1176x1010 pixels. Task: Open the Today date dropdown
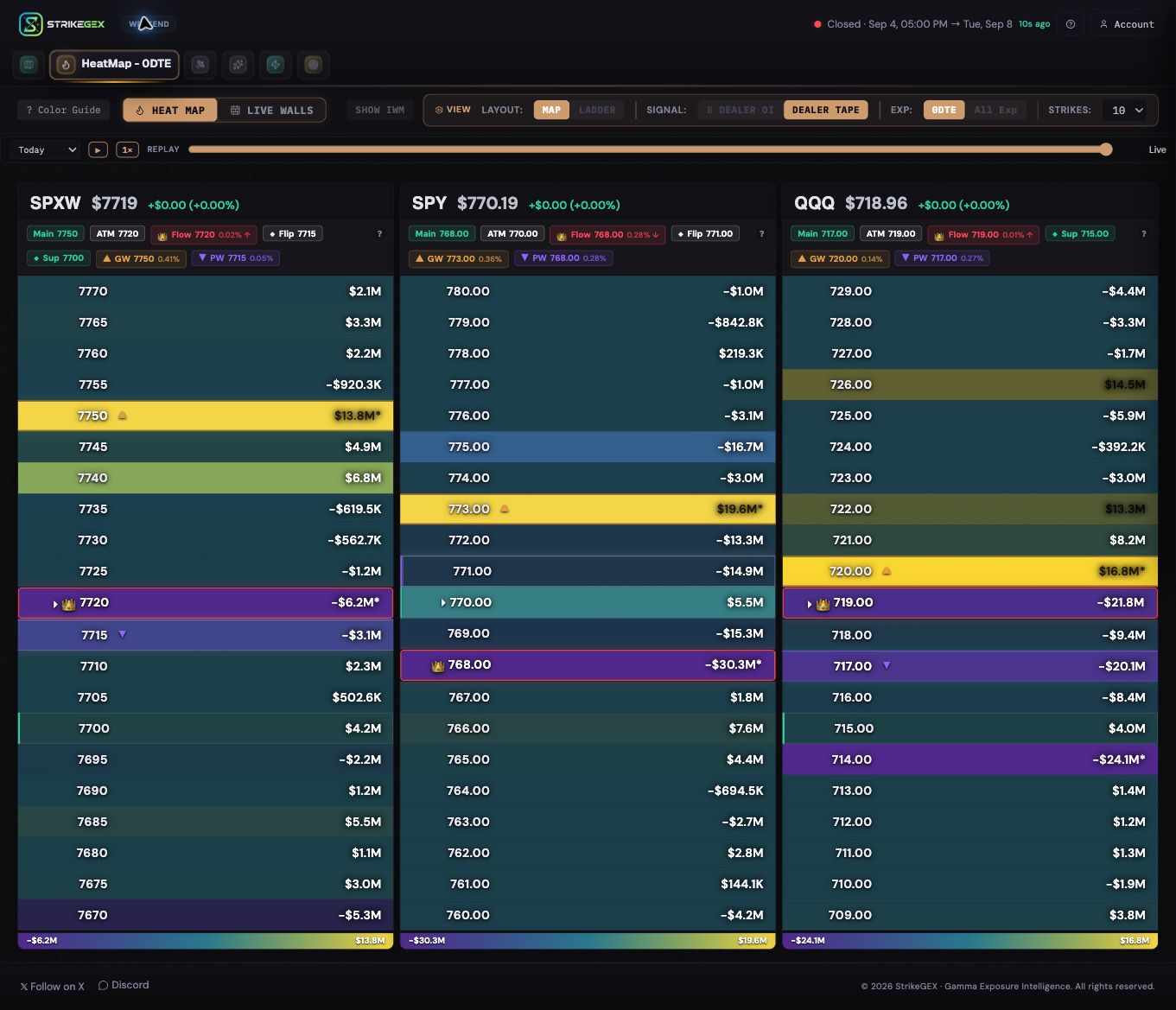point(48,149)
